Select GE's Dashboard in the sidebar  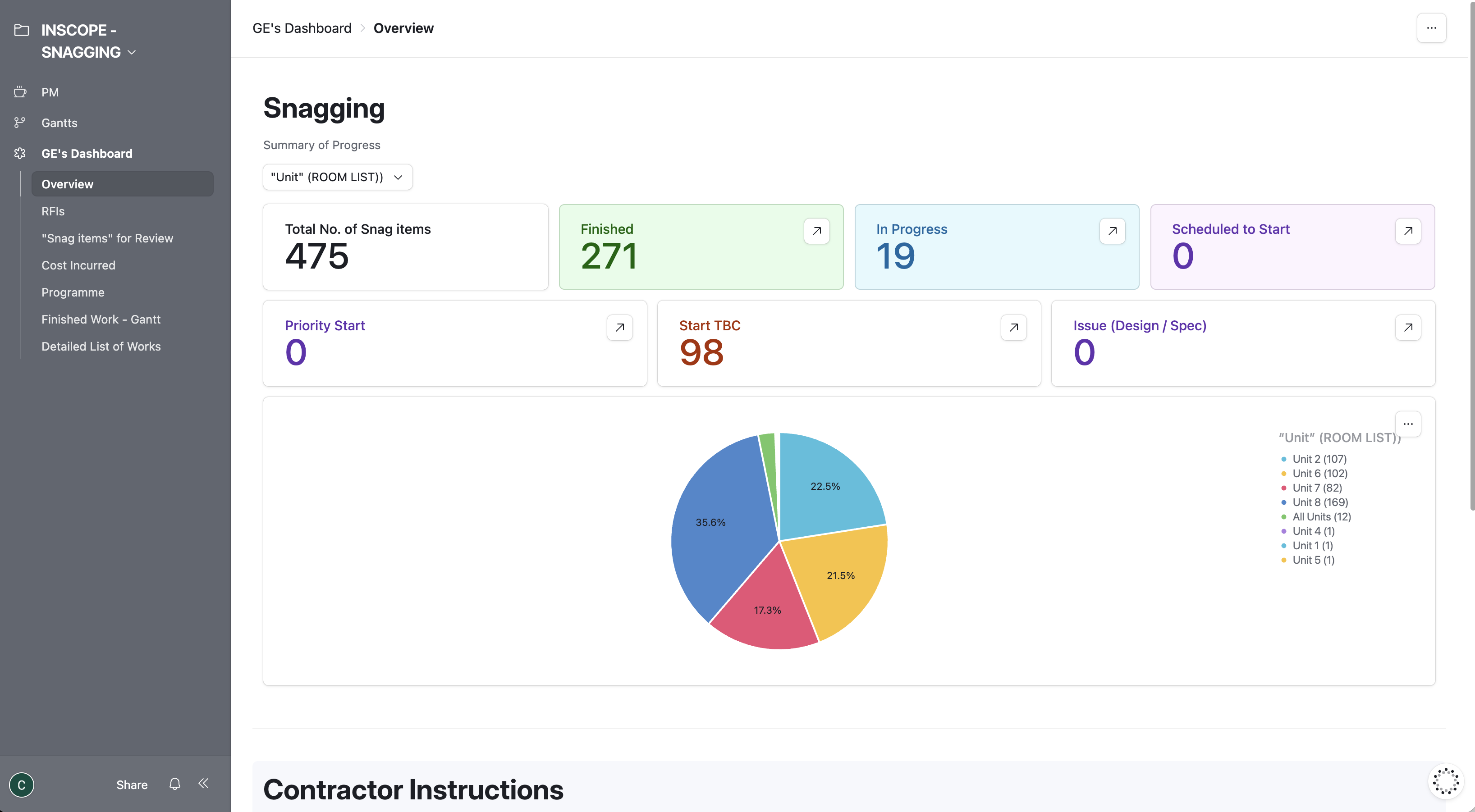(87, 153)
